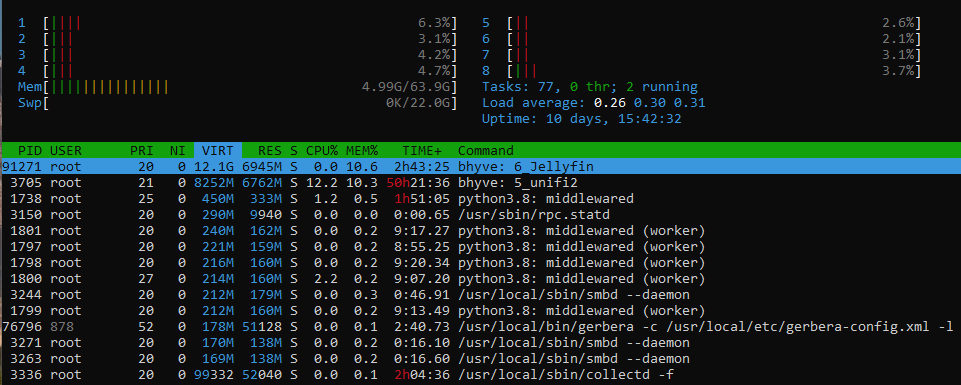Click the Load average values line

(x=594, y=103)
